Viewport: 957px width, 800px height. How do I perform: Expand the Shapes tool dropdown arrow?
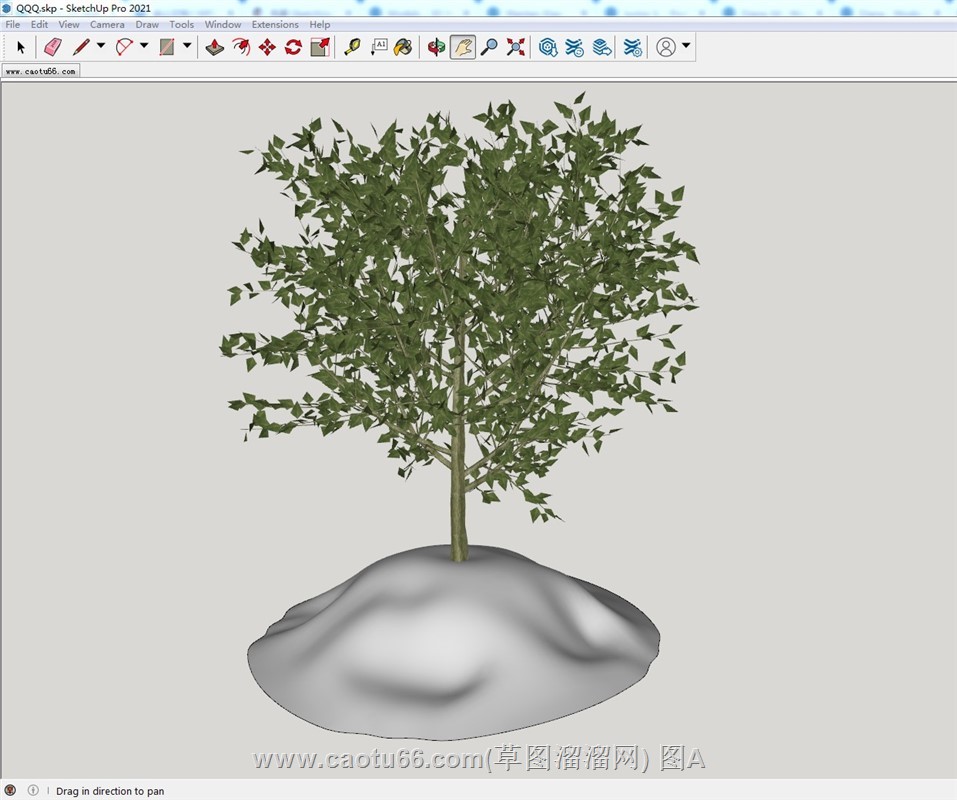coord(187,45)
